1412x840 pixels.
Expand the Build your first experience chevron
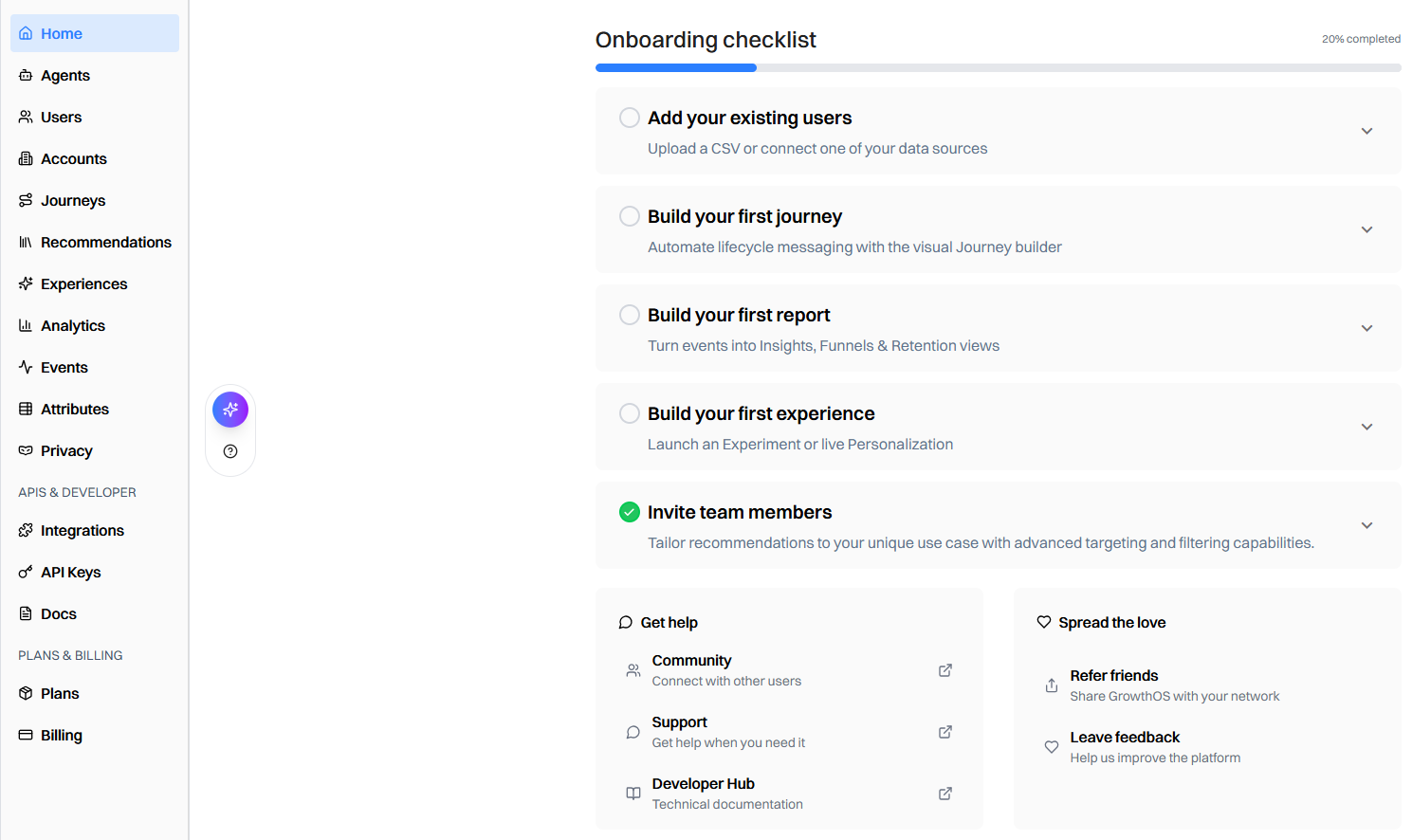(x=1366, y=427)
